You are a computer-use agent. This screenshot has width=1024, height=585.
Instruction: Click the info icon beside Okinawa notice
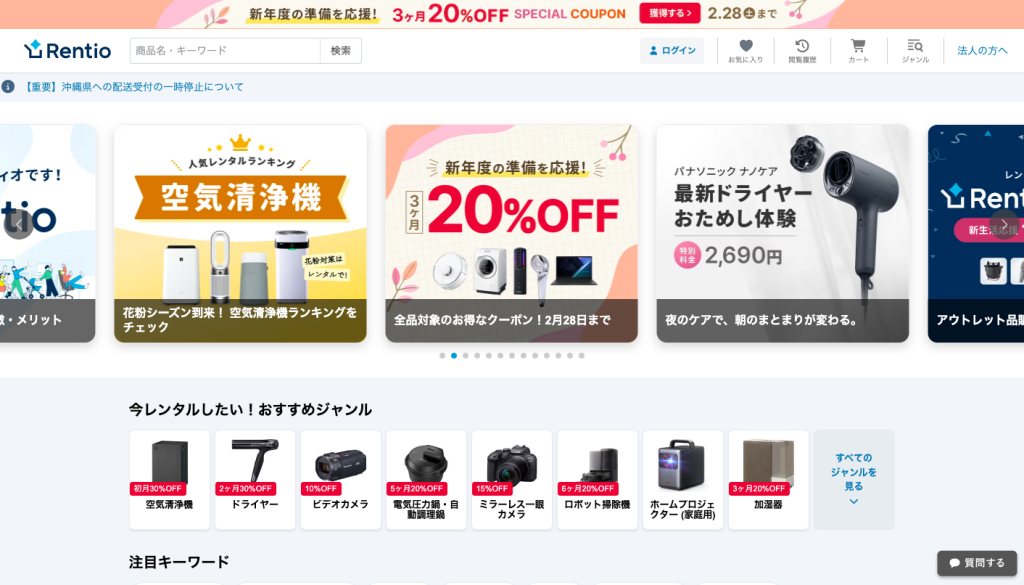8,87
